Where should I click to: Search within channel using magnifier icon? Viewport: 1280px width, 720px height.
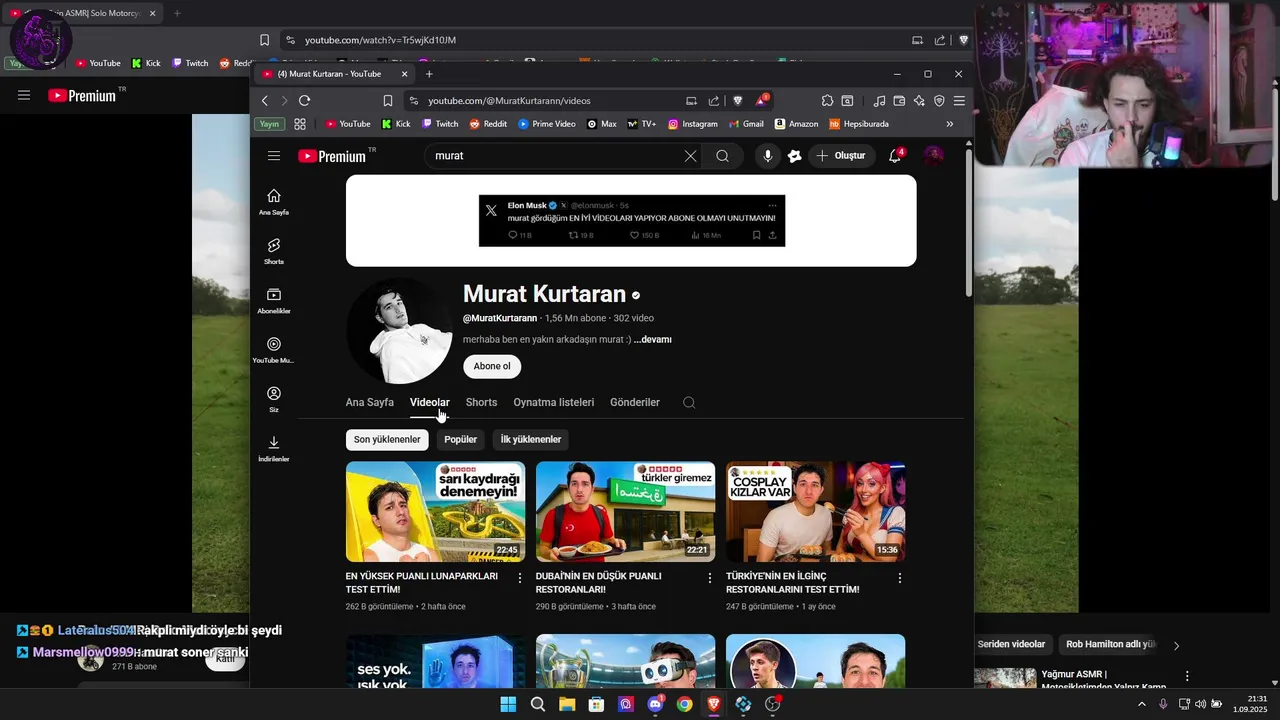pos(689,403)
